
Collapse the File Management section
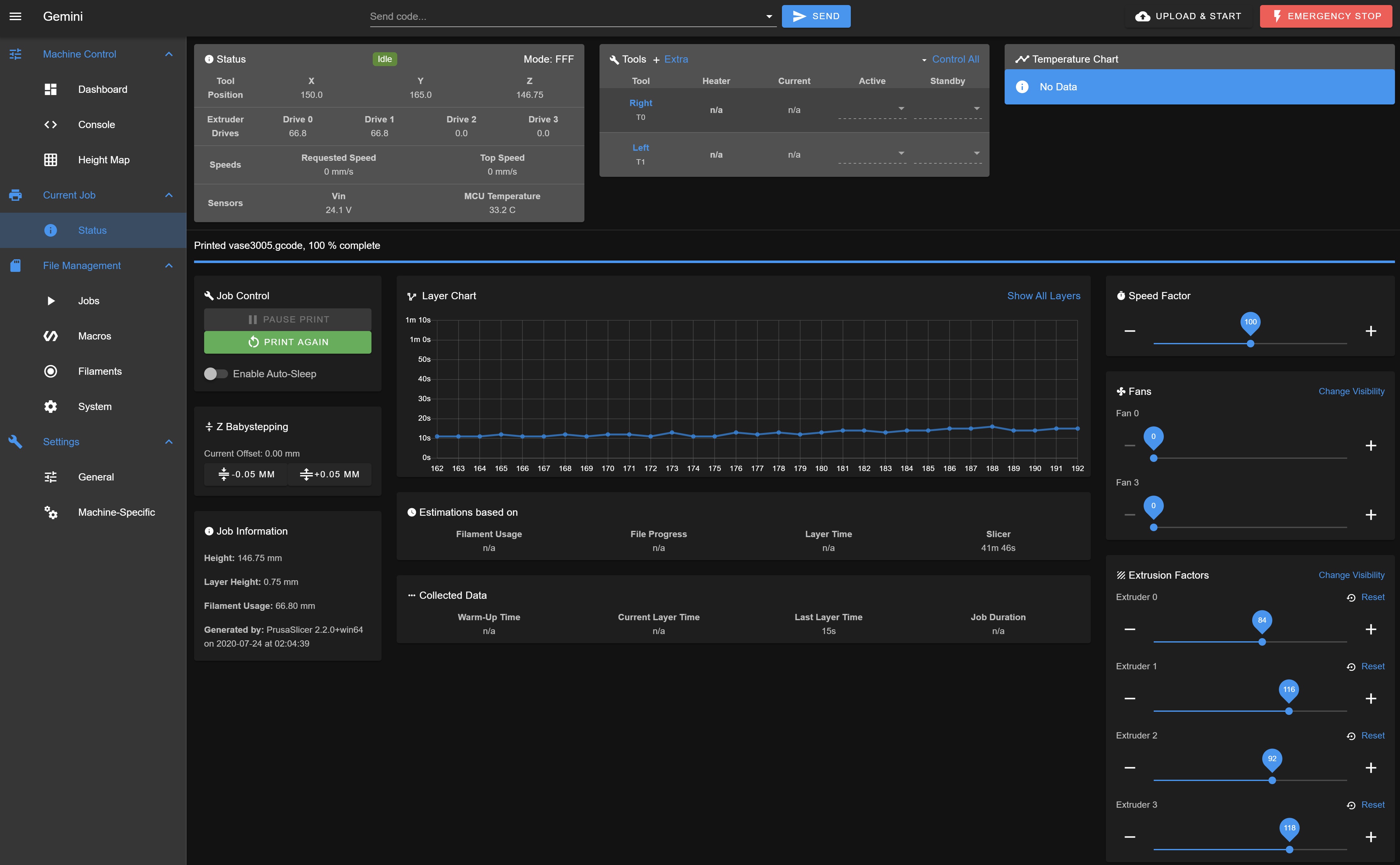pos(169,266)
